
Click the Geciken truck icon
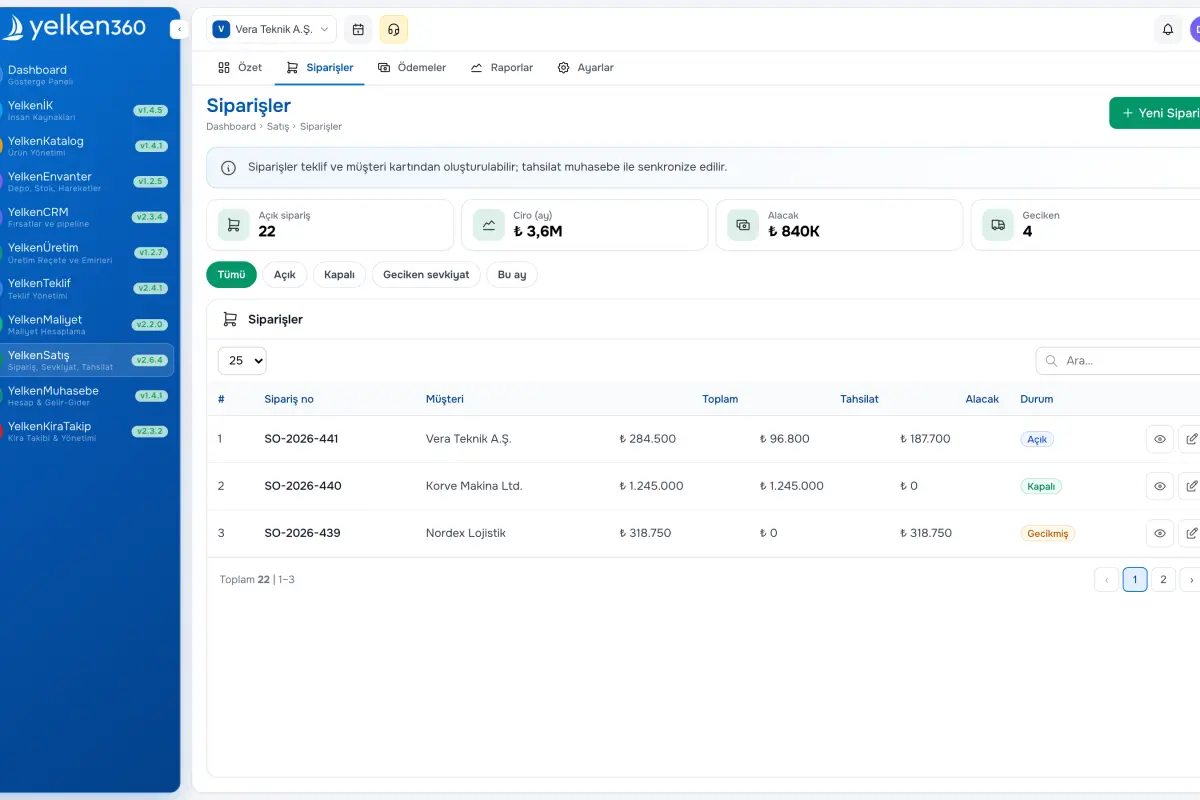pyautogui.click(x=998, y=225)
